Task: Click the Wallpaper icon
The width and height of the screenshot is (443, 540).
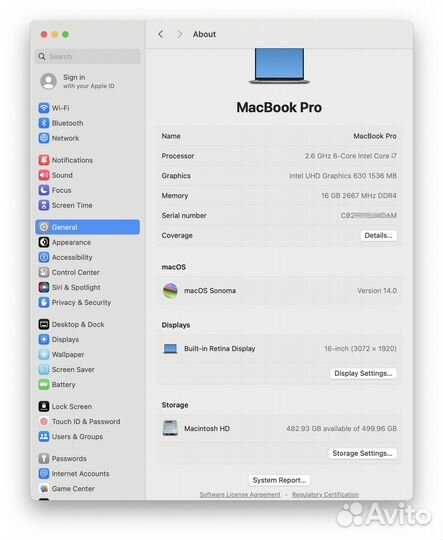Action: [x=44, y=354]
